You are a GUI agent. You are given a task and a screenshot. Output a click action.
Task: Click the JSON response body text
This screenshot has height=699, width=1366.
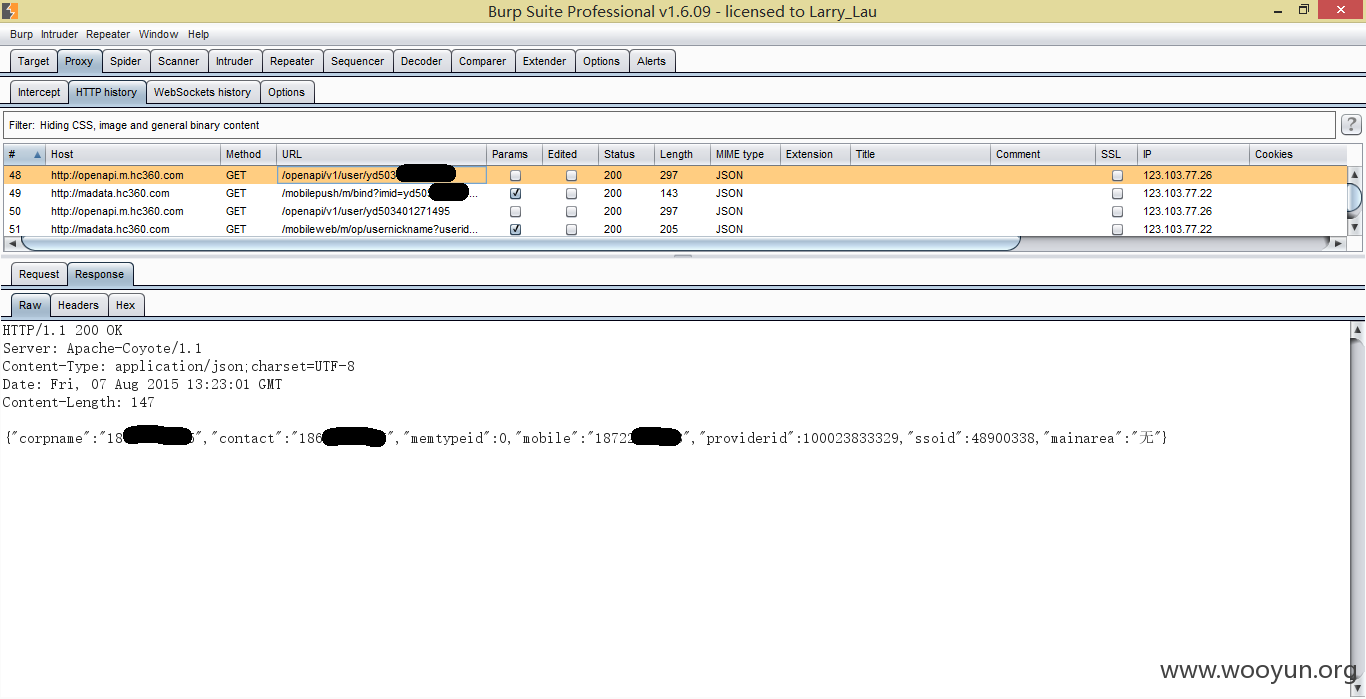pos(586,438)
